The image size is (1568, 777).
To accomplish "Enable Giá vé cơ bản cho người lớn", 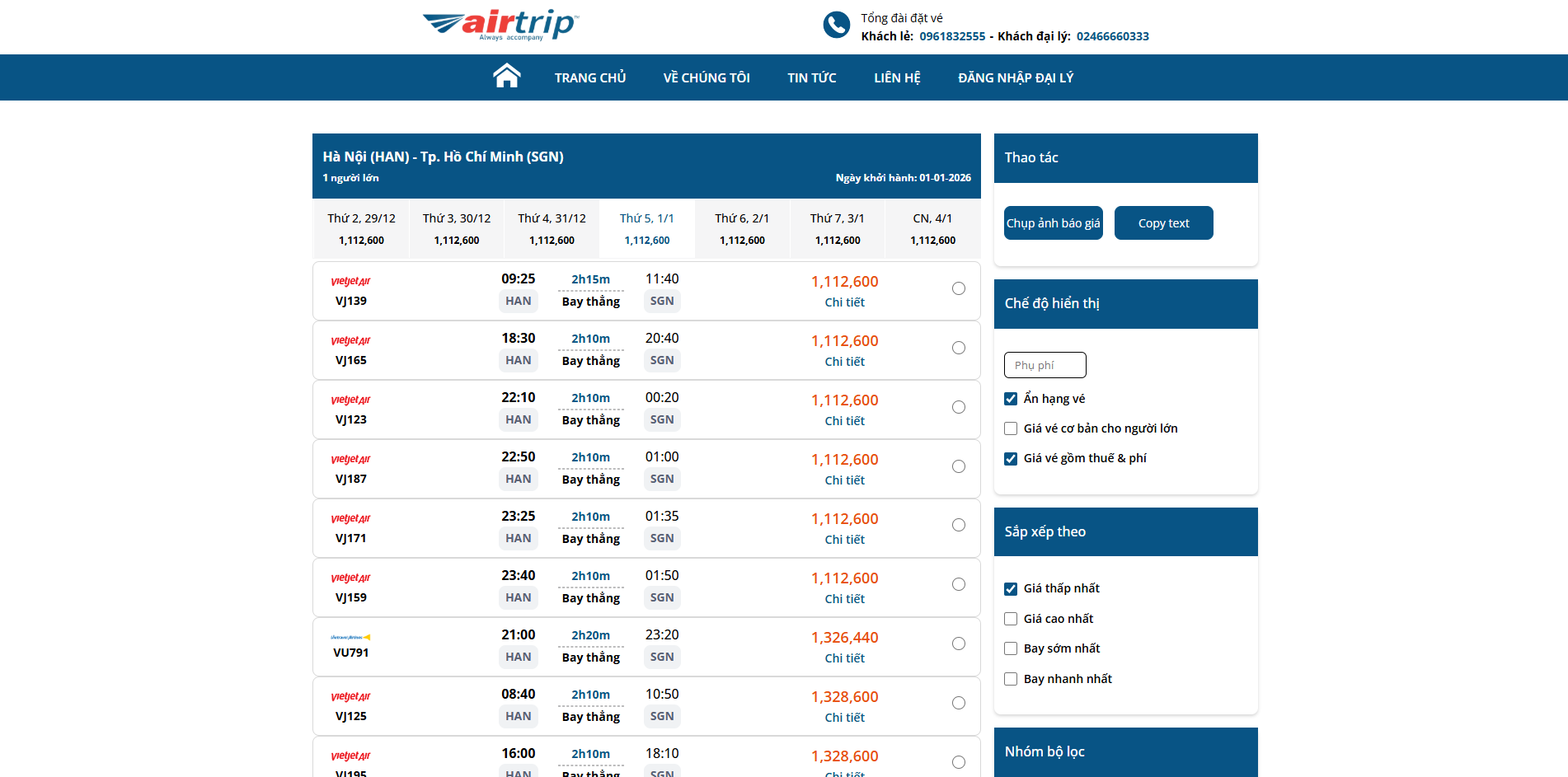I will [1011, 428].
